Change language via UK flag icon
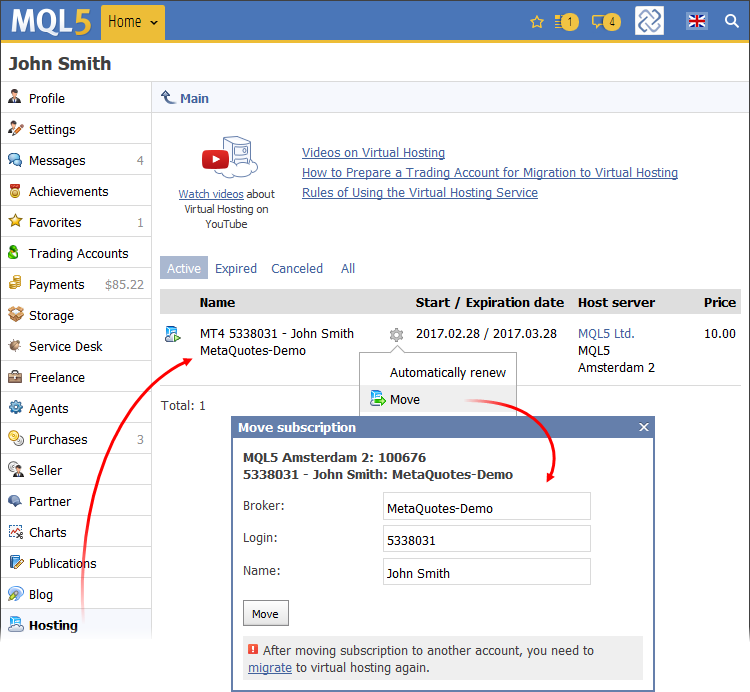Screen dimensions: 750x692 [x=696, y=21]
